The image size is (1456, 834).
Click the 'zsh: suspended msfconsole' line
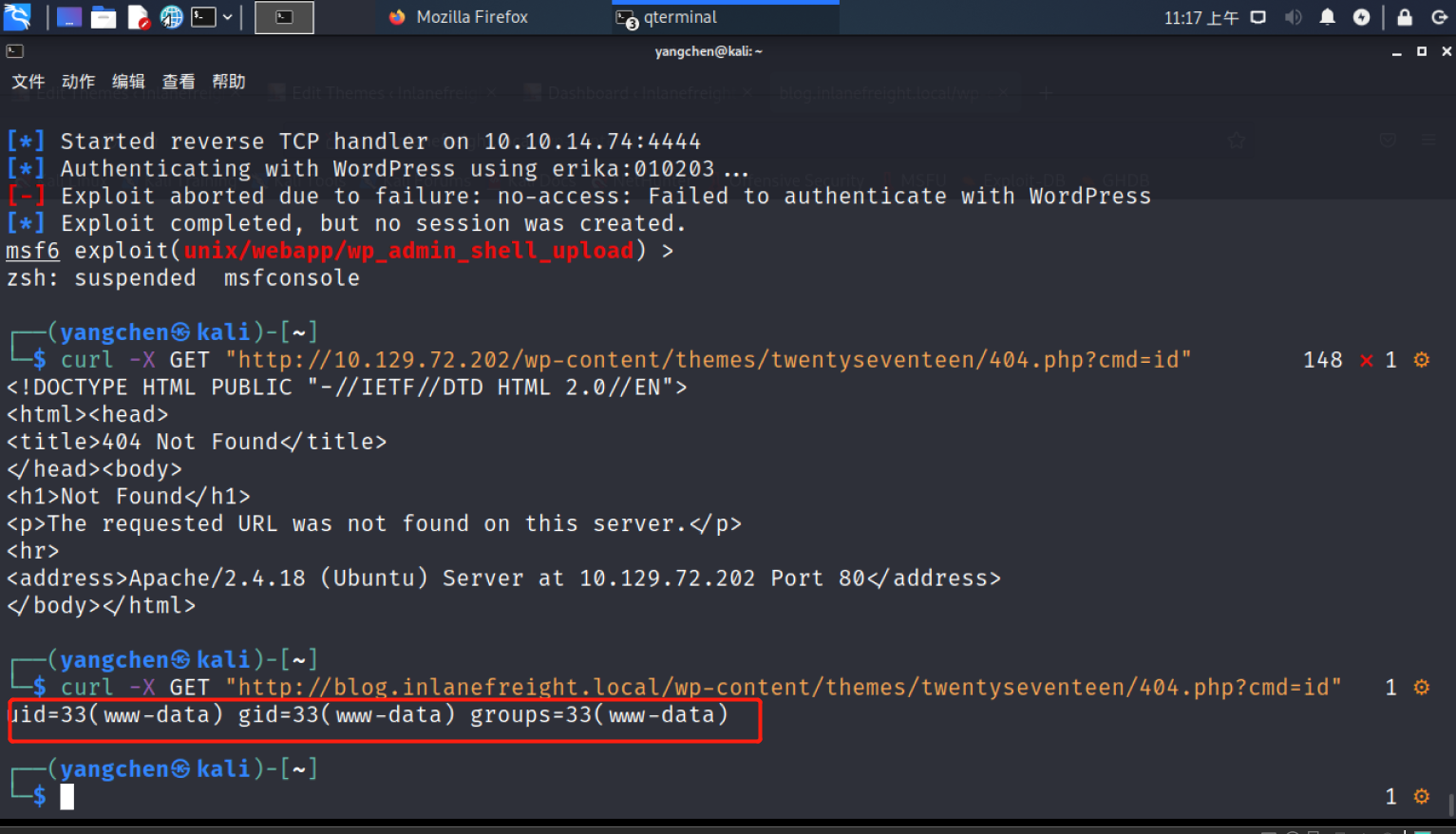[183, 278]
